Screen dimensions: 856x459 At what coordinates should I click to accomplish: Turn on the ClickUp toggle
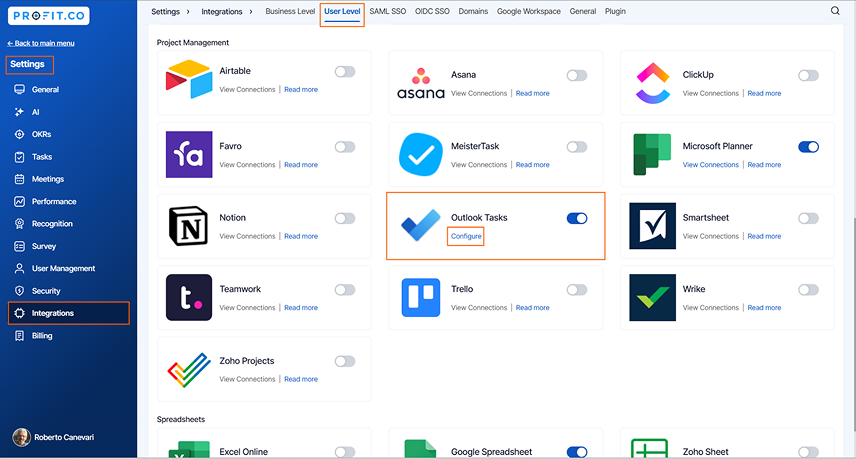click(x=809, y=75)
